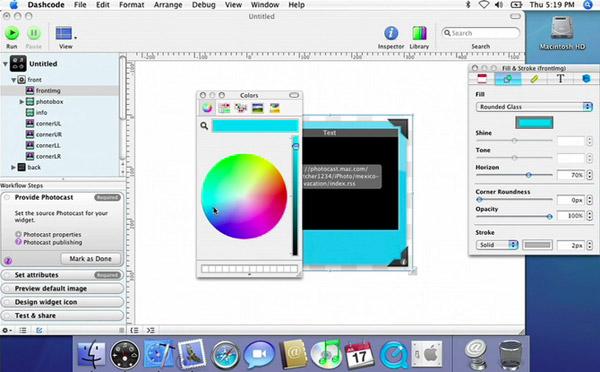Click the cyan Fill color well

coord(534,122)
